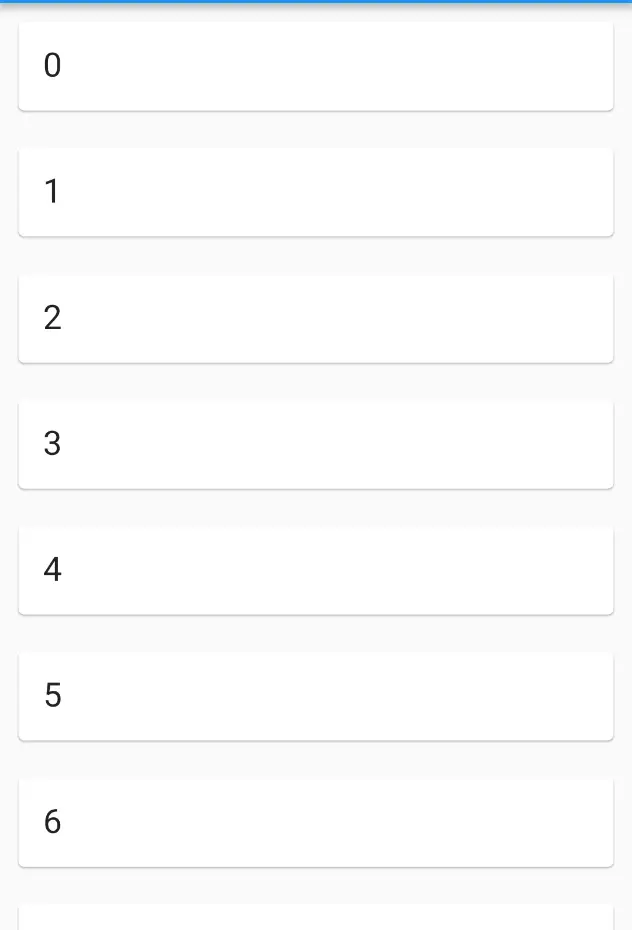Click the number 5 text

coord(53,695)
